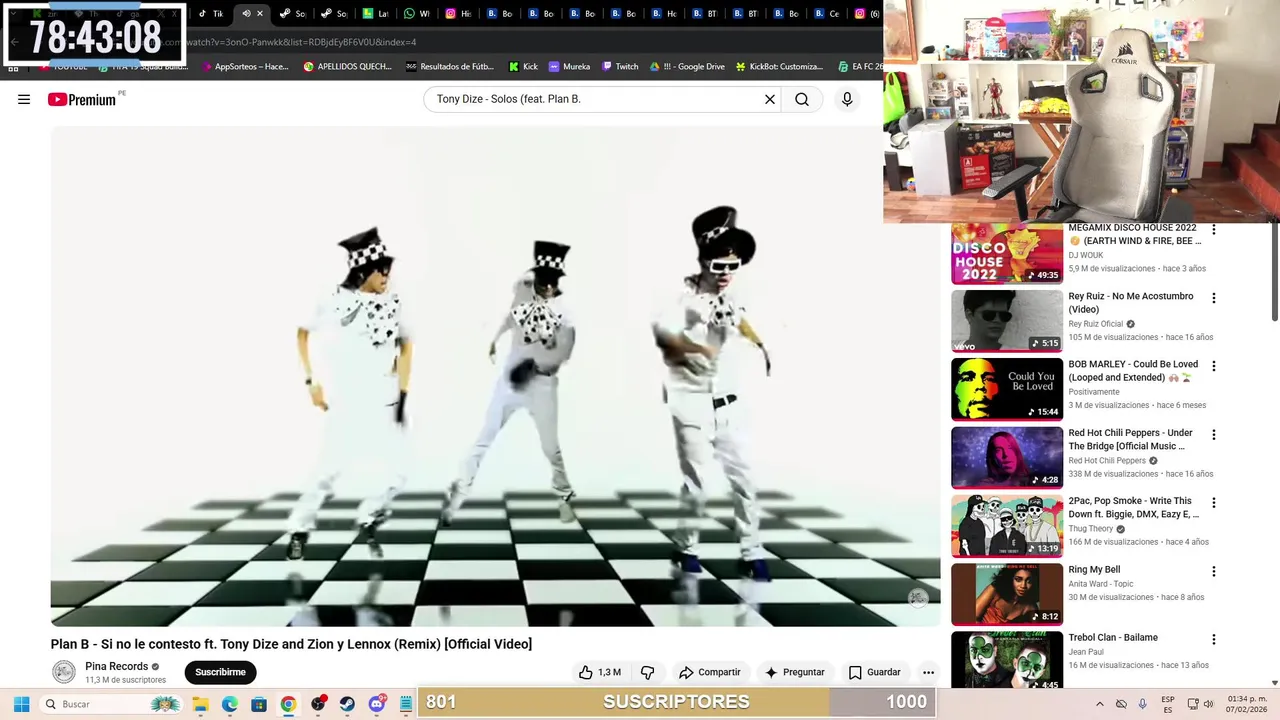Open Kick bookmark in bookmarks bar
The width and height of the screenshot is (1280, 720).
tap(523, 66)
